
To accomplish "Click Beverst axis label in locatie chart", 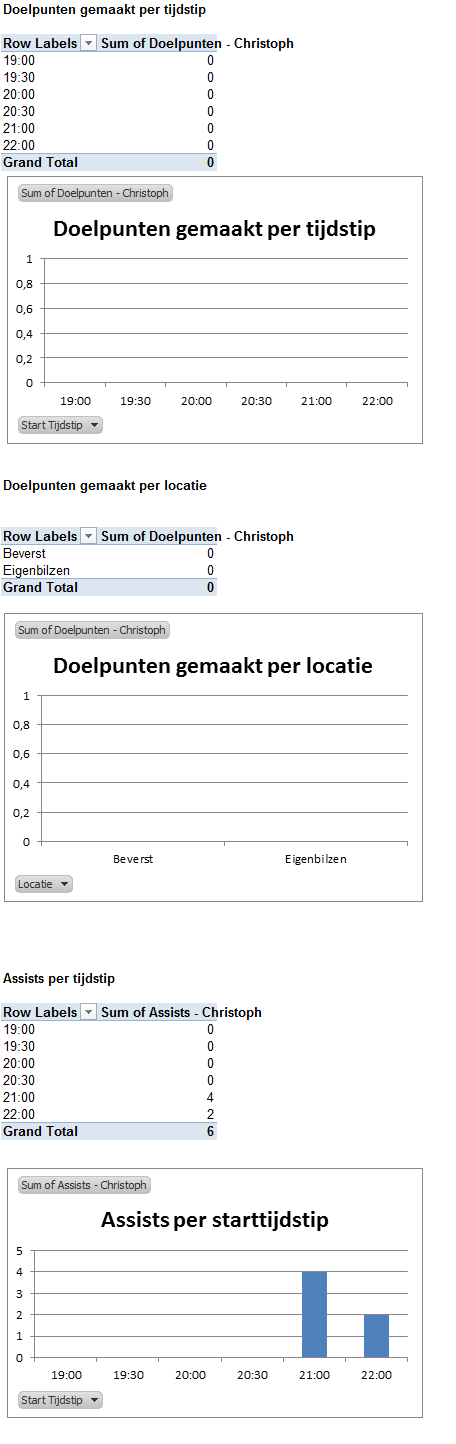I will 133,859.
